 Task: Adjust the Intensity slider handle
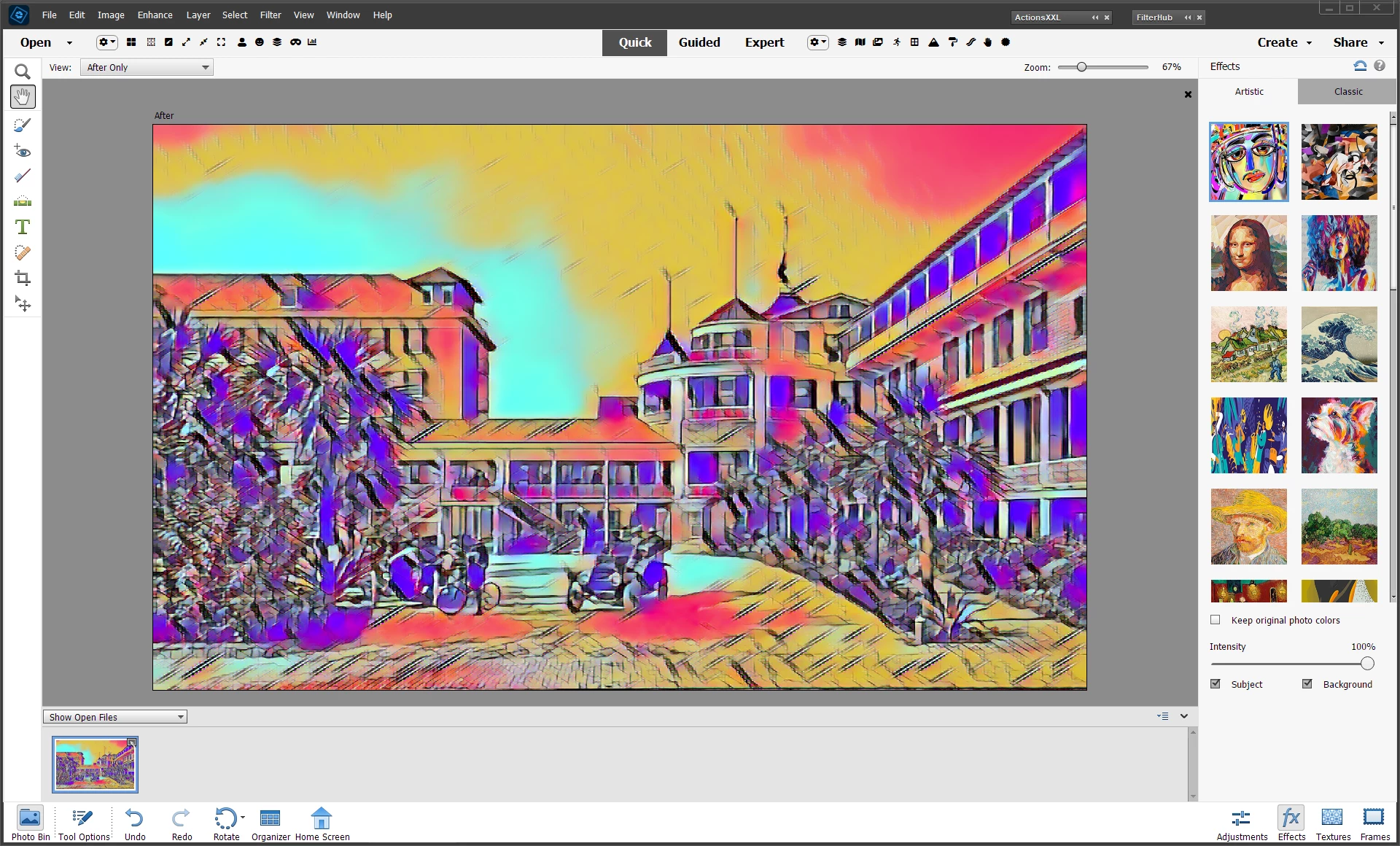(x=1367, y=664)
